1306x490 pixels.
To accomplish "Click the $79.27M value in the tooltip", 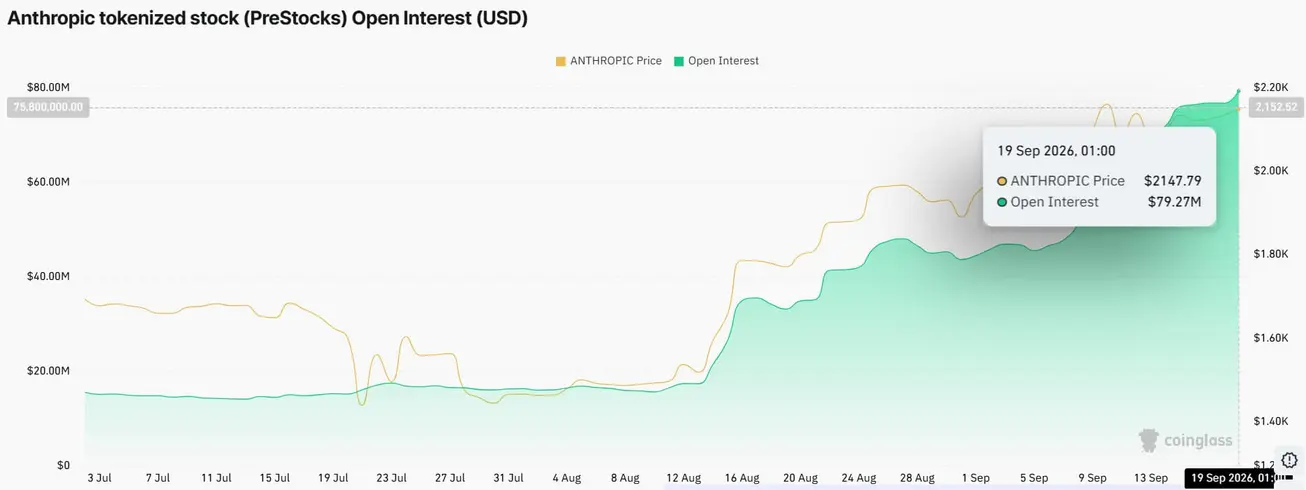I will pyautogui.click(x=1174, y=203).
